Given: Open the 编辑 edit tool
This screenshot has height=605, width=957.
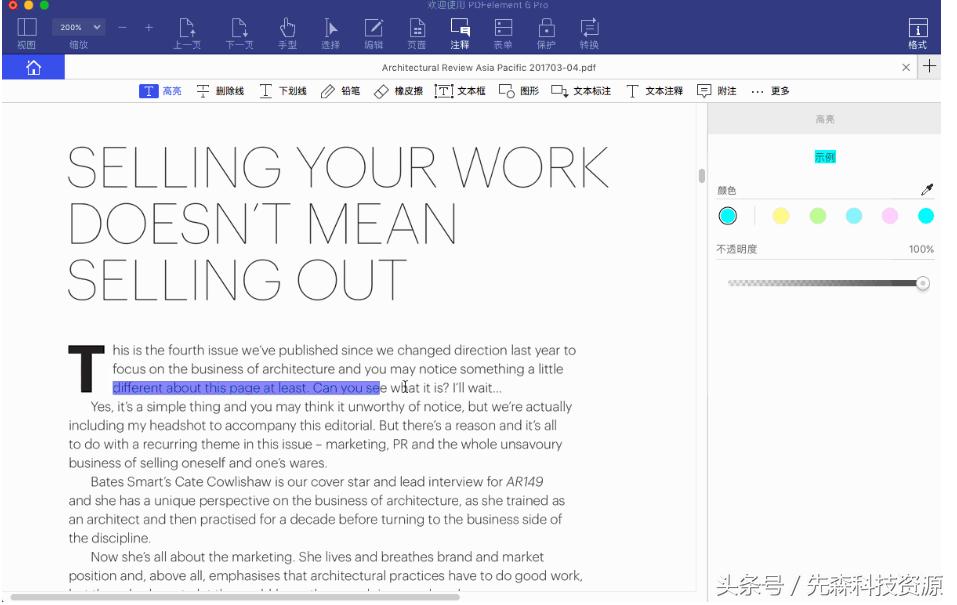Looking at the screenshot, I should click(374, 33).
